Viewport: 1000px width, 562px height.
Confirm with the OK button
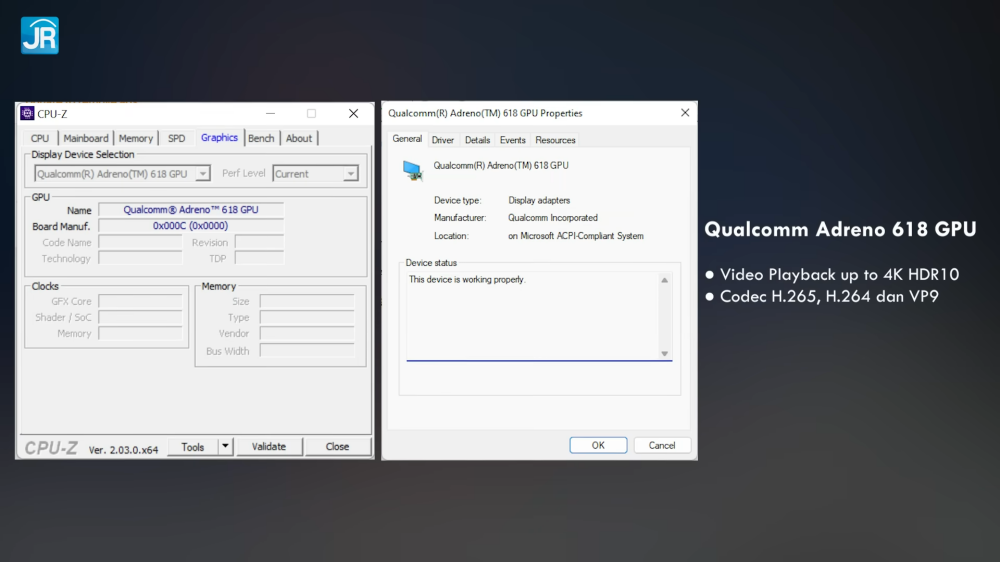click(598, 445)
